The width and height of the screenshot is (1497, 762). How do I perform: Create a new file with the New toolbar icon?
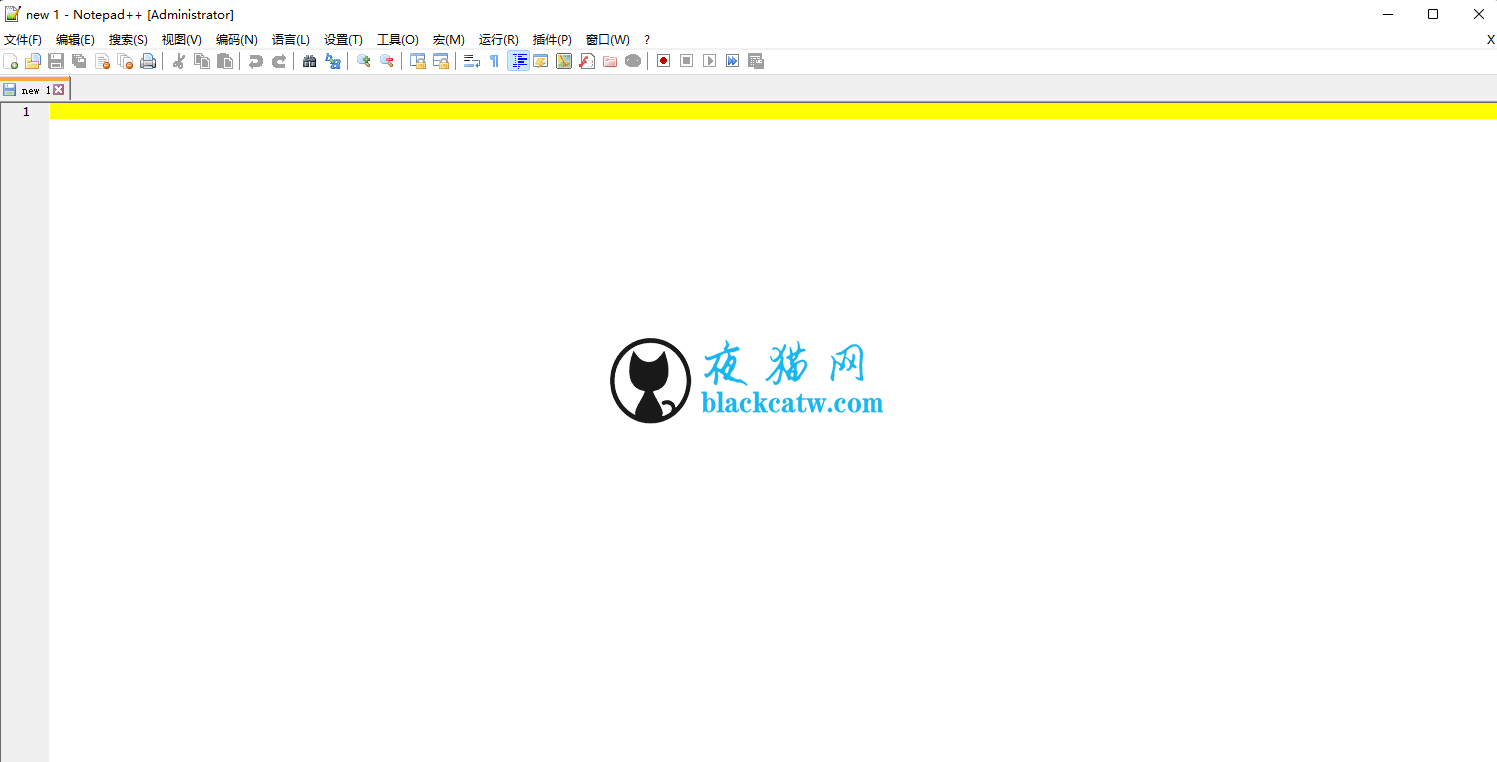tap(11, 61)
